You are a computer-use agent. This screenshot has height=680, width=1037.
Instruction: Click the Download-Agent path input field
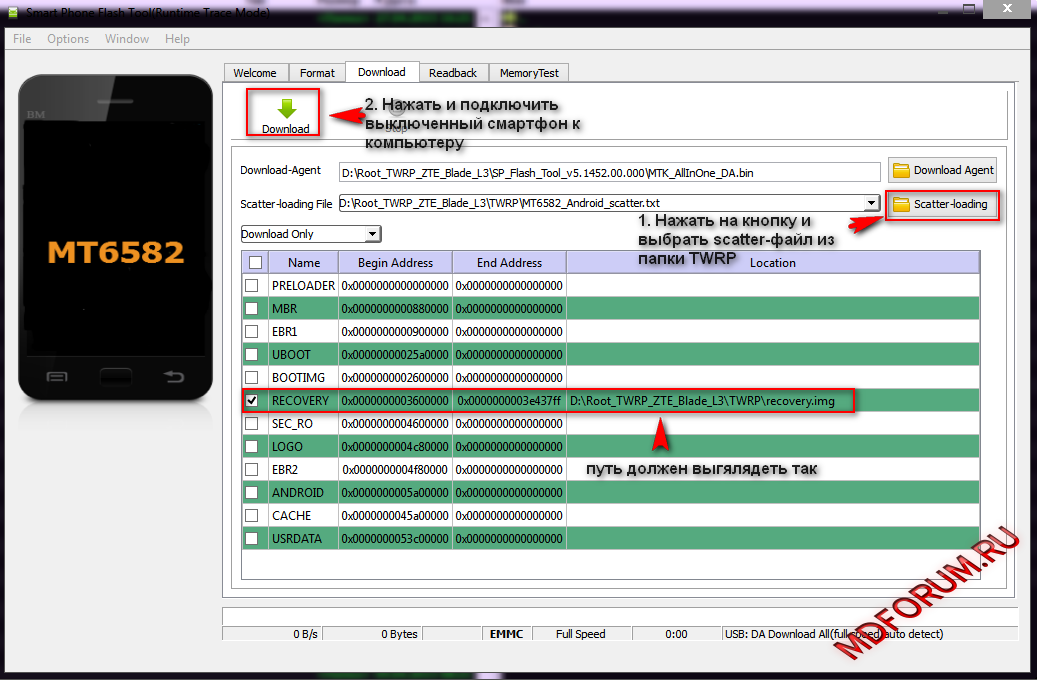tap(608, 172)
